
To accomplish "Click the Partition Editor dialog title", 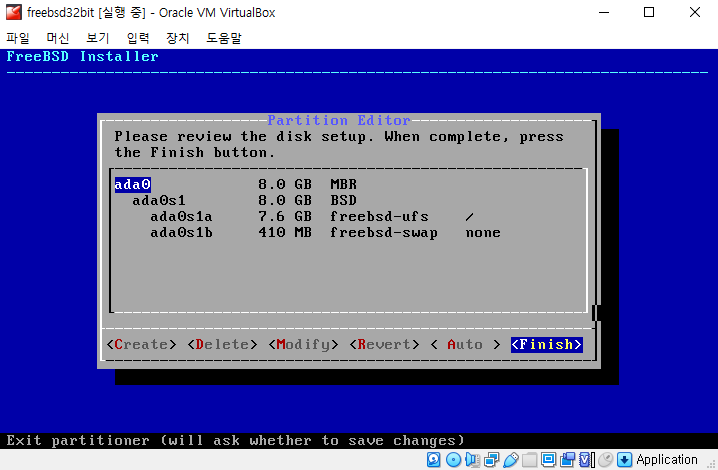I will pyautogui.click(x=339, y=120).
